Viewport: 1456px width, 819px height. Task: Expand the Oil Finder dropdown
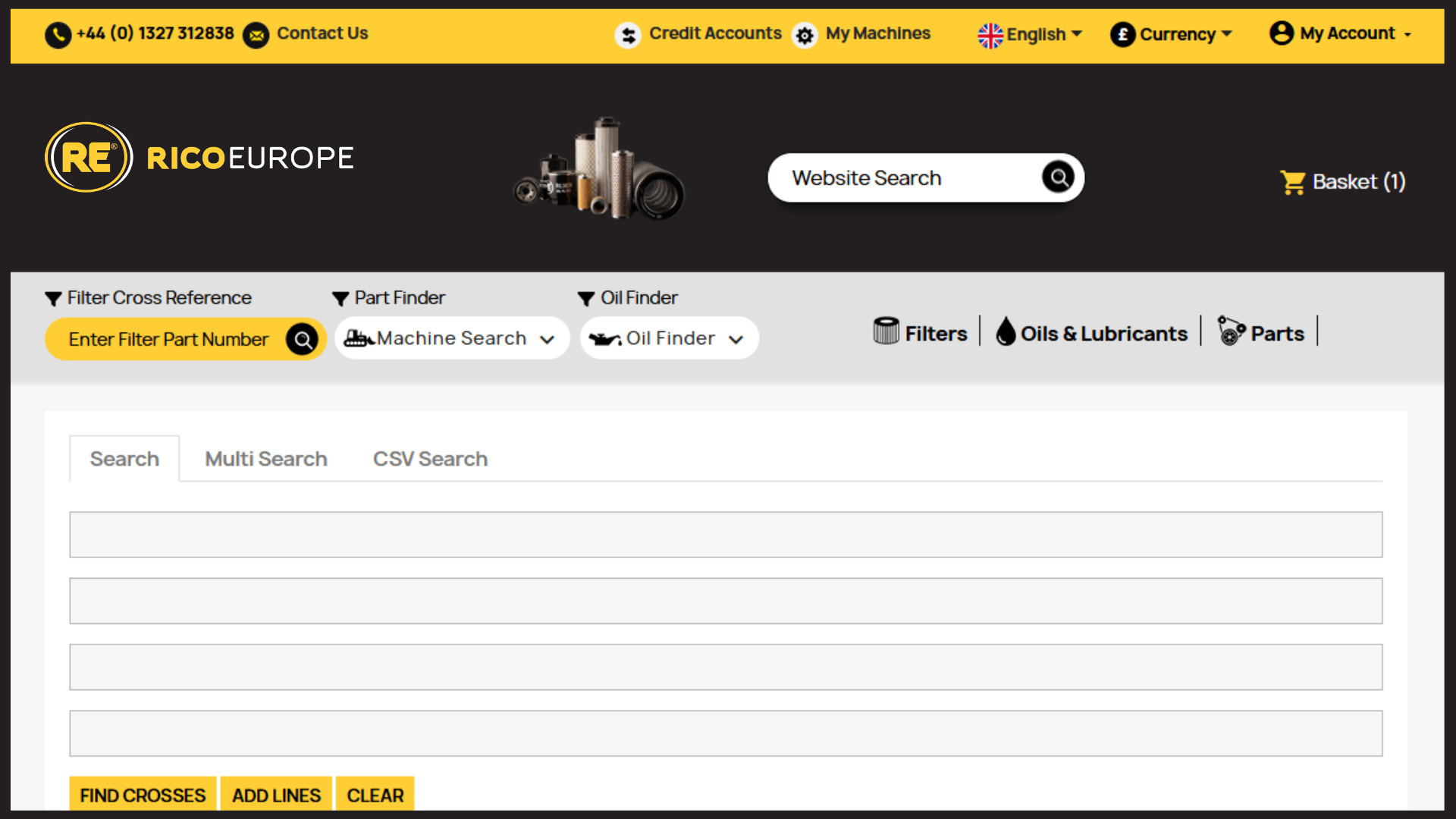point(669,338)
